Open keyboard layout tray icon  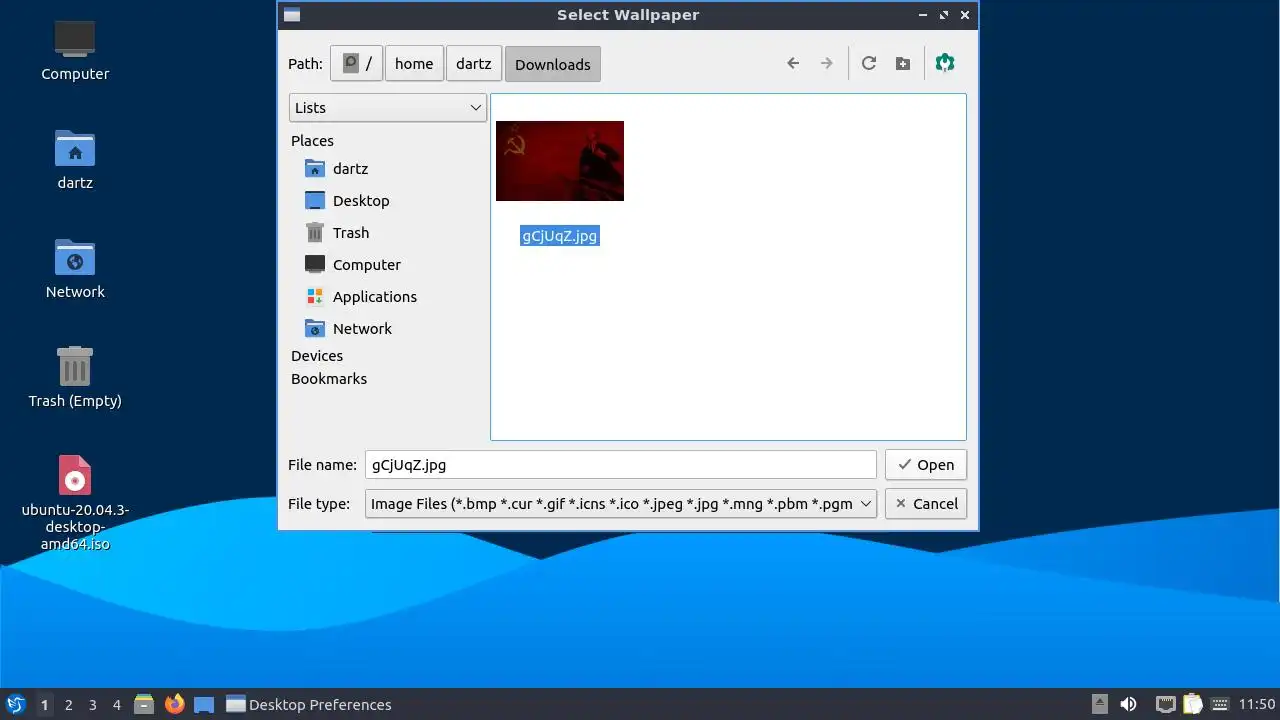(x=1219, y=704)
